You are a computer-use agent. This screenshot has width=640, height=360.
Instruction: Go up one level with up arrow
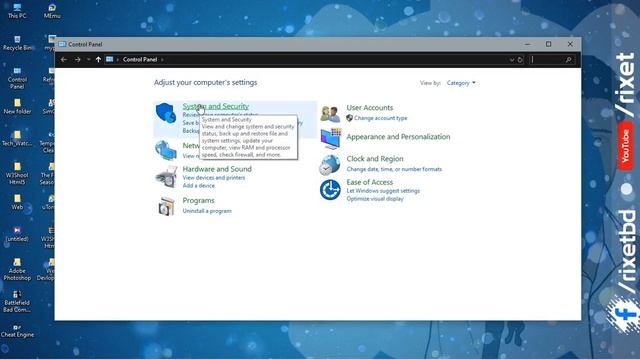98,60
